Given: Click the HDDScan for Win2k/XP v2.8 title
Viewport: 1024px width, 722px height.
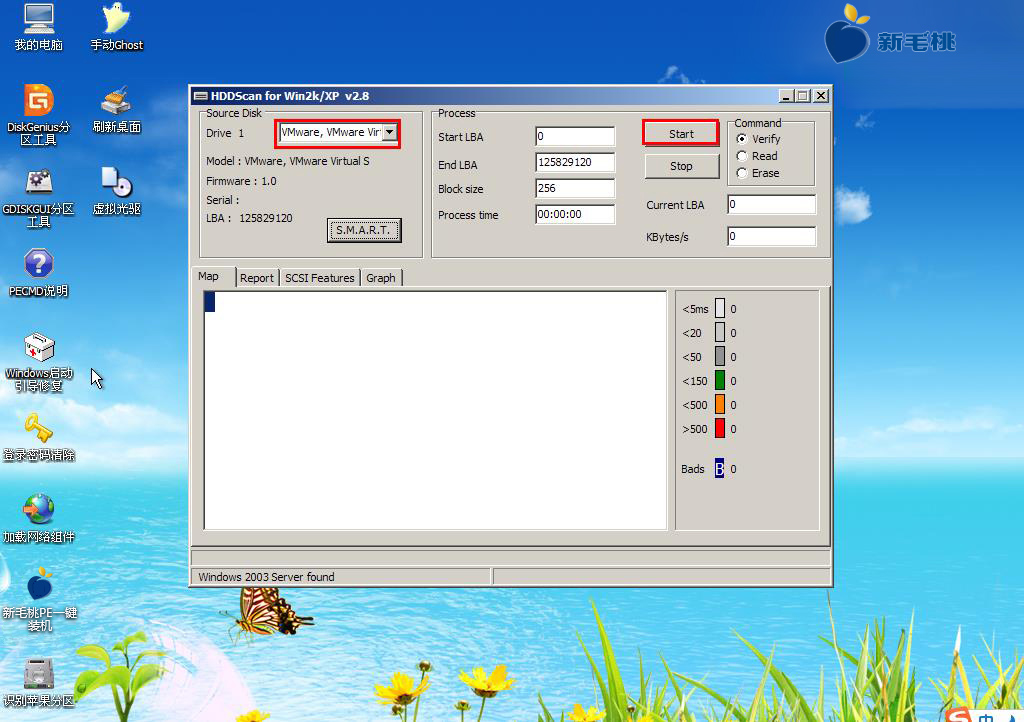Looking at the screenshot, I should [290, 96].
